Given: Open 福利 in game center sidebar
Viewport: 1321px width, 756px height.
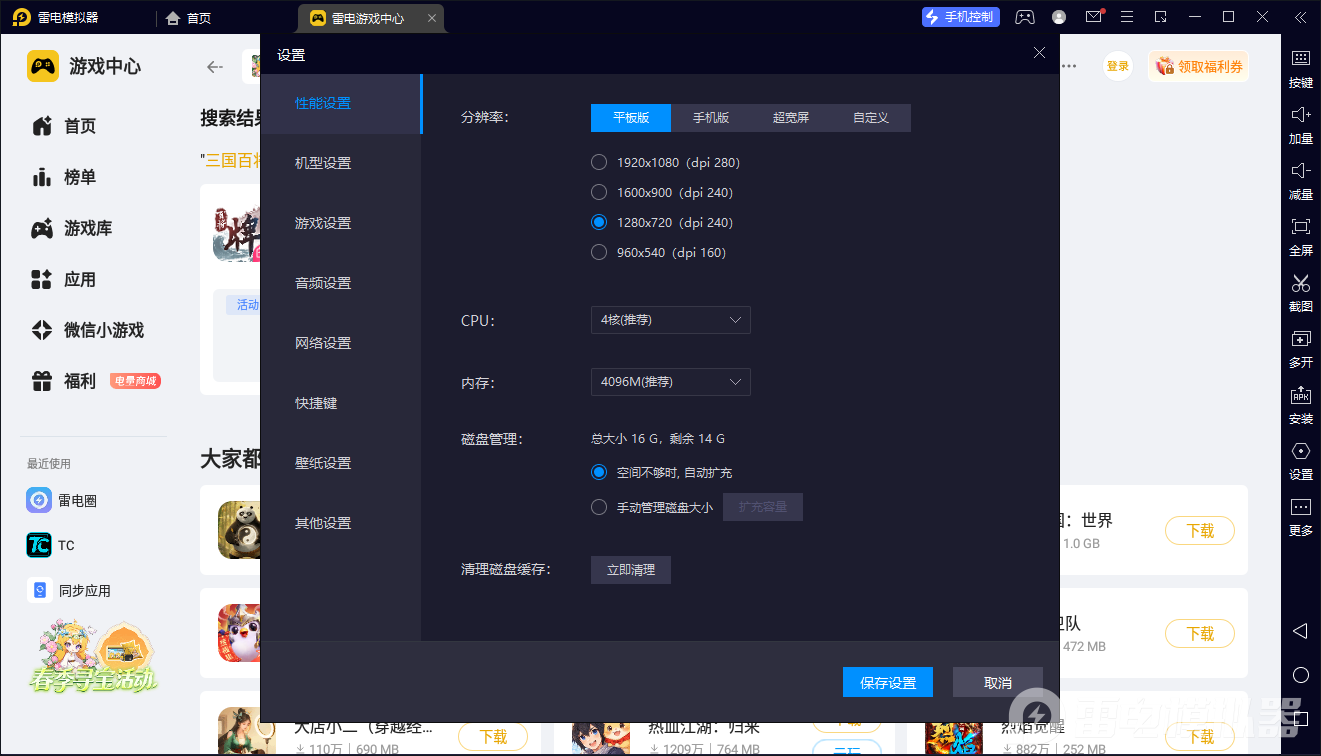Looking at the screenshot, I should point(96,381).
